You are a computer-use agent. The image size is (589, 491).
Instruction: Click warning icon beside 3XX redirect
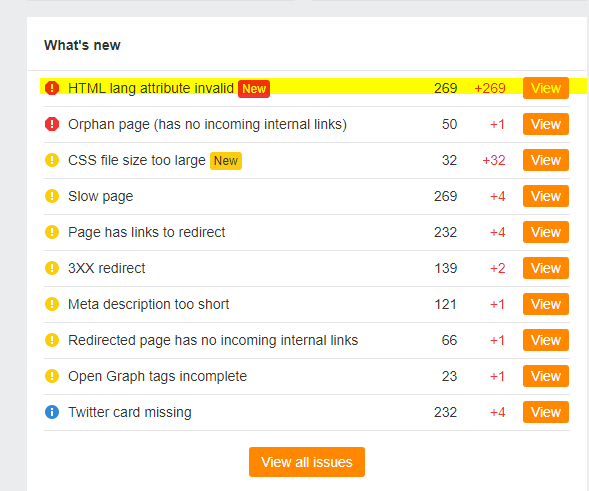(x=52, y=268)
